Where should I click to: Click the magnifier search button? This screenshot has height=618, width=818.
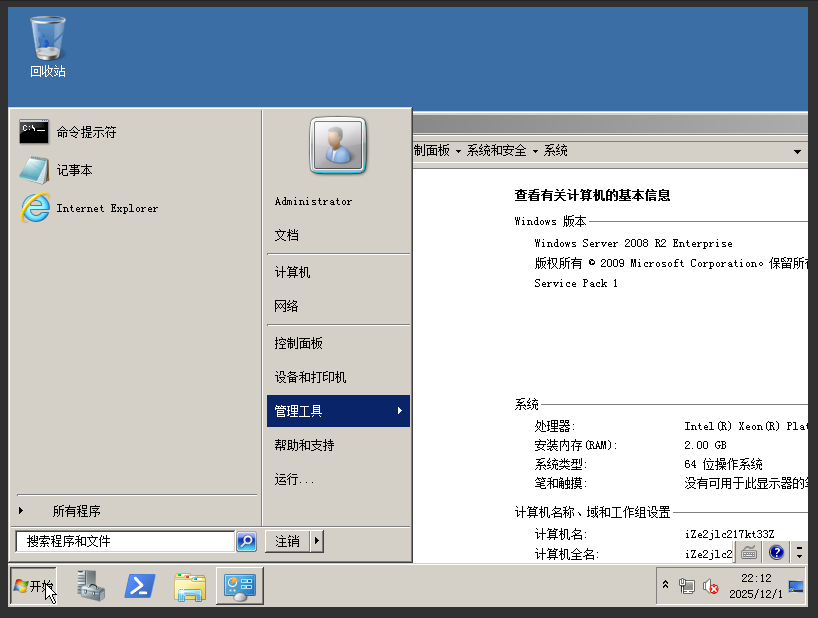[246, 541]
